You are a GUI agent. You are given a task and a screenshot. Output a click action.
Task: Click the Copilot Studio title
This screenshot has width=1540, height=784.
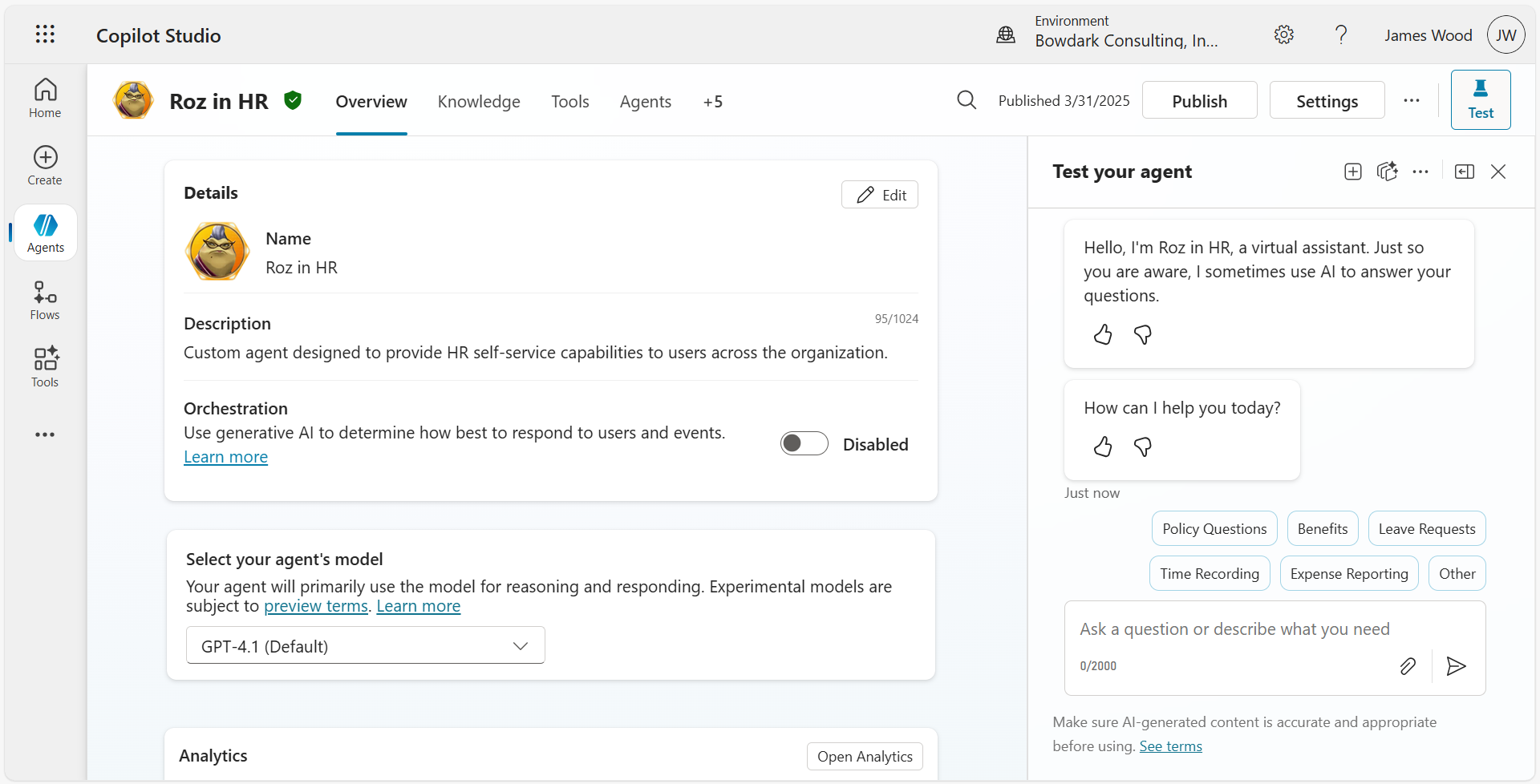(159, 35)
